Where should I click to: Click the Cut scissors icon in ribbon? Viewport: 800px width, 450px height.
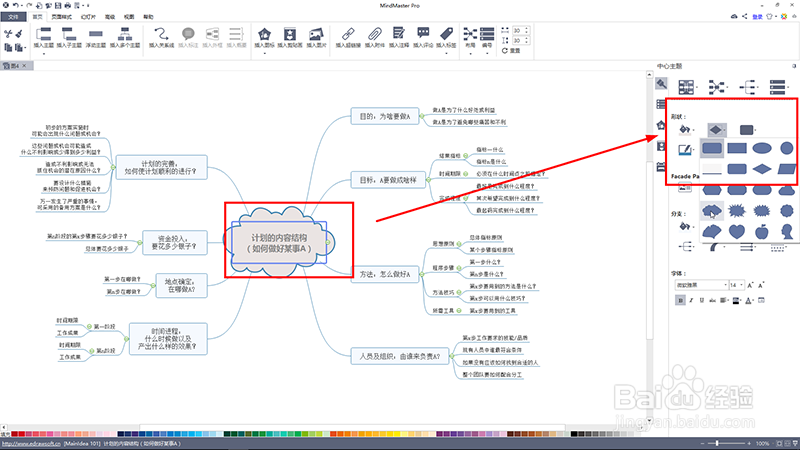pos(8,34)
